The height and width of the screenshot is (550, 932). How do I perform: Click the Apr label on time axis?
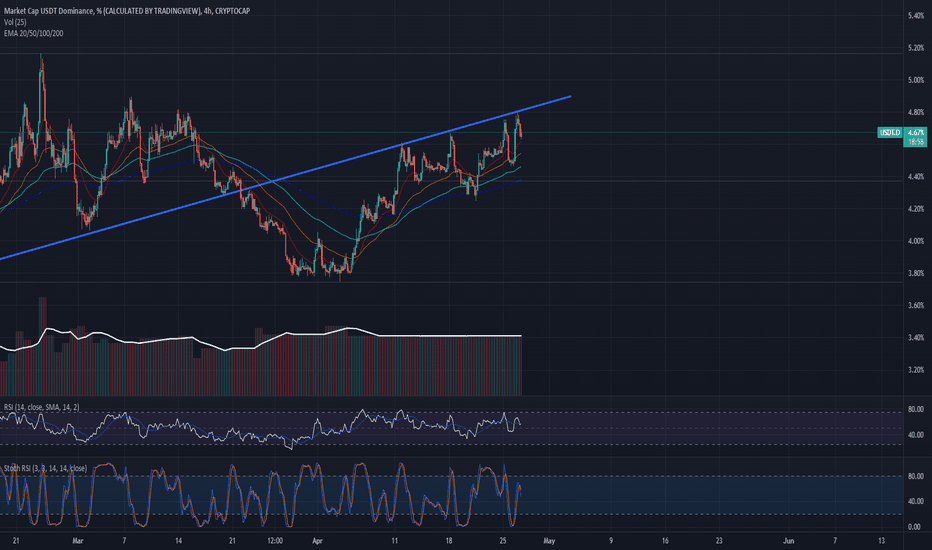tap(317, 541)
